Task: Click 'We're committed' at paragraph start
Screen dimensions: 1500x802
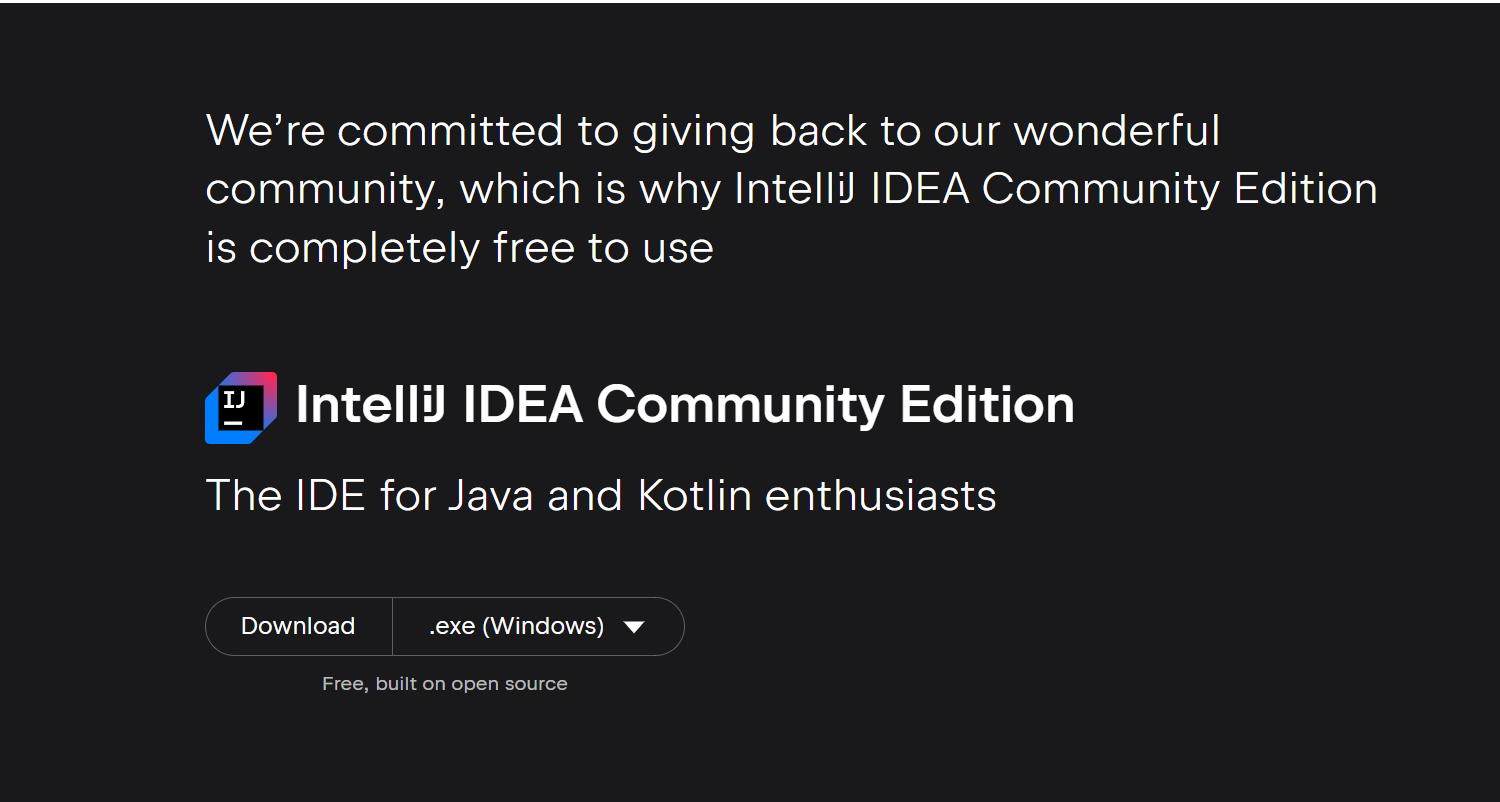Action: click(385, 131)
